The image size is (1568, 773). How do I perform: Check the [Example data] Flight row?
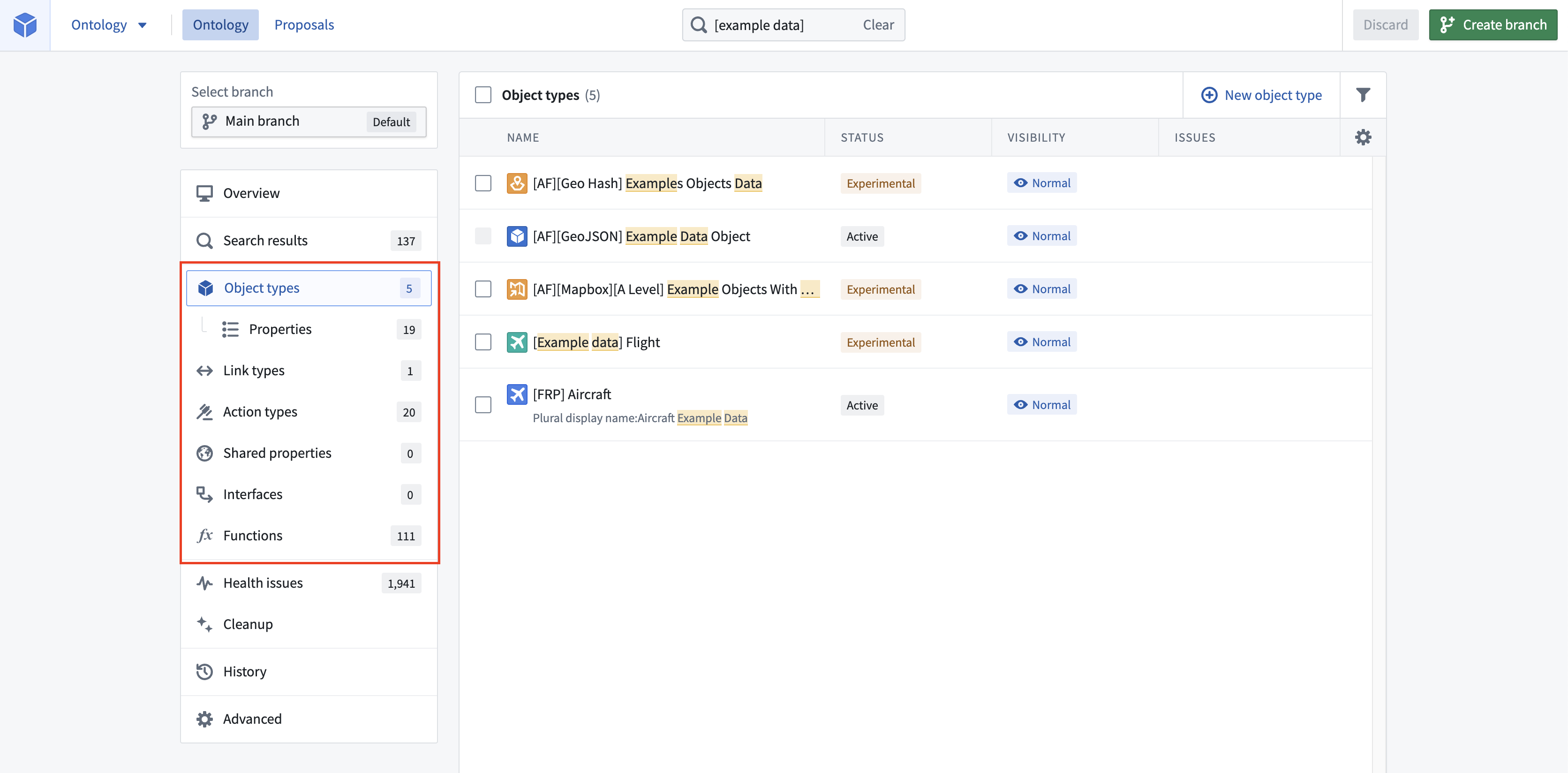tap(483, 342)
